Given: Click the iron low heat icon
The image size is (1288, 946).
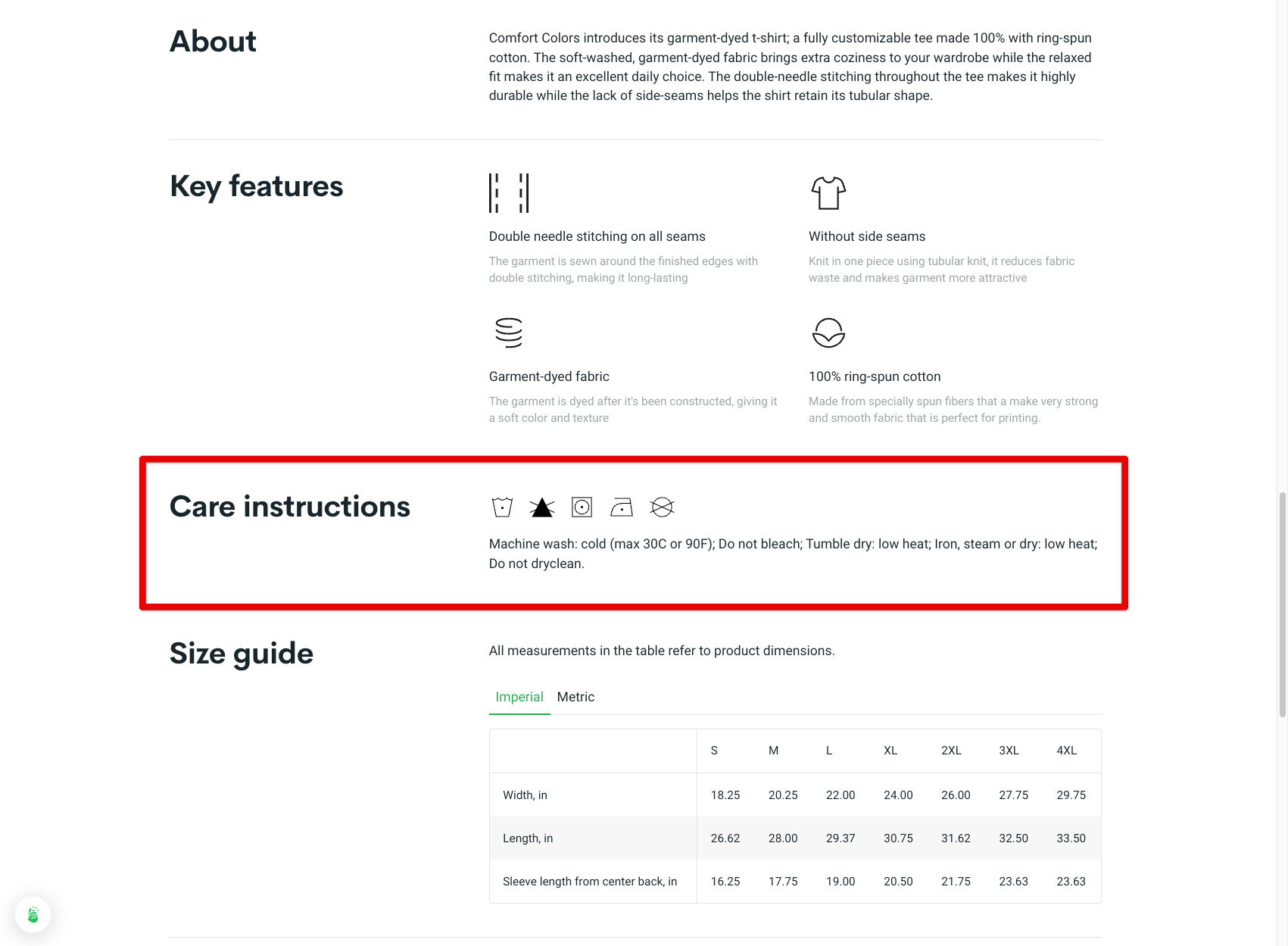Looking at the screenshot, I should (x=622, y=507).
